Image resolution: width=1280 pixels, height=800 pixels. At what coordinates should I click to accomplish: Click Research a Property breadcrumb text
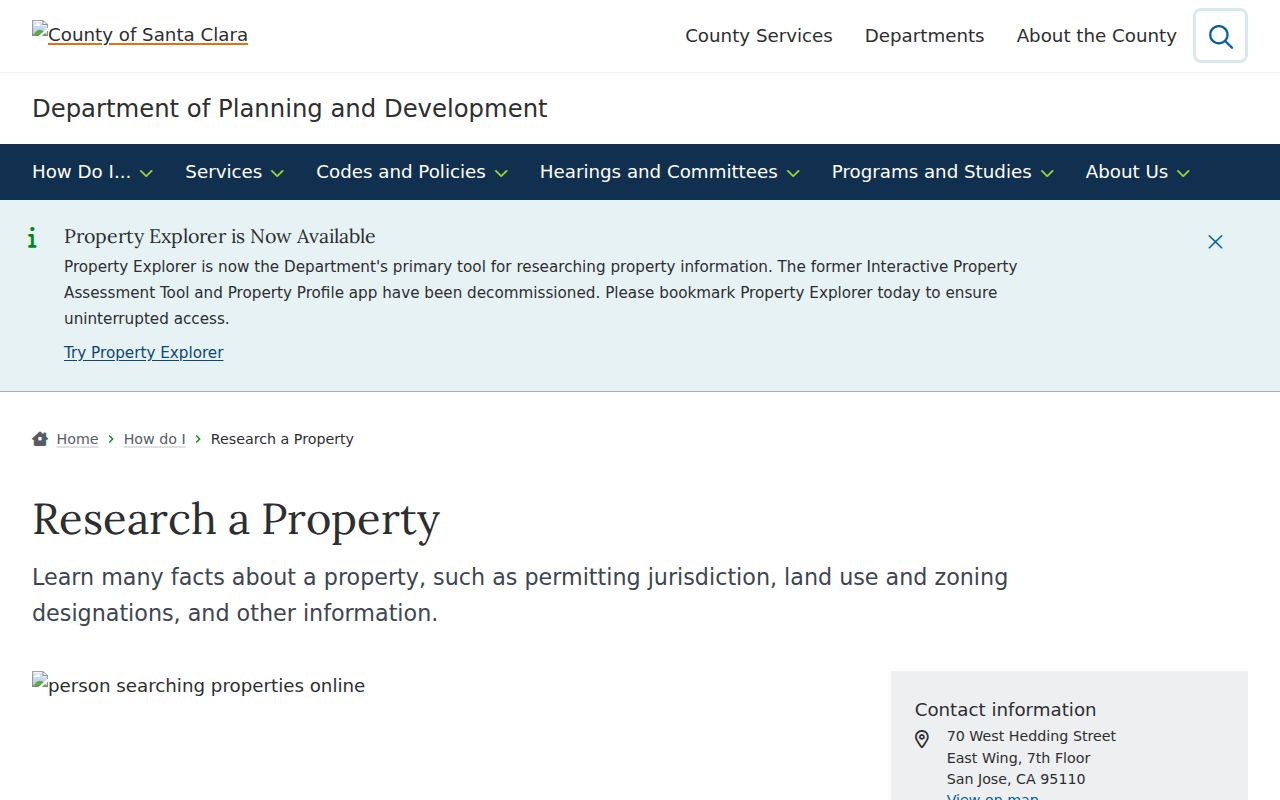coord(282,439)
